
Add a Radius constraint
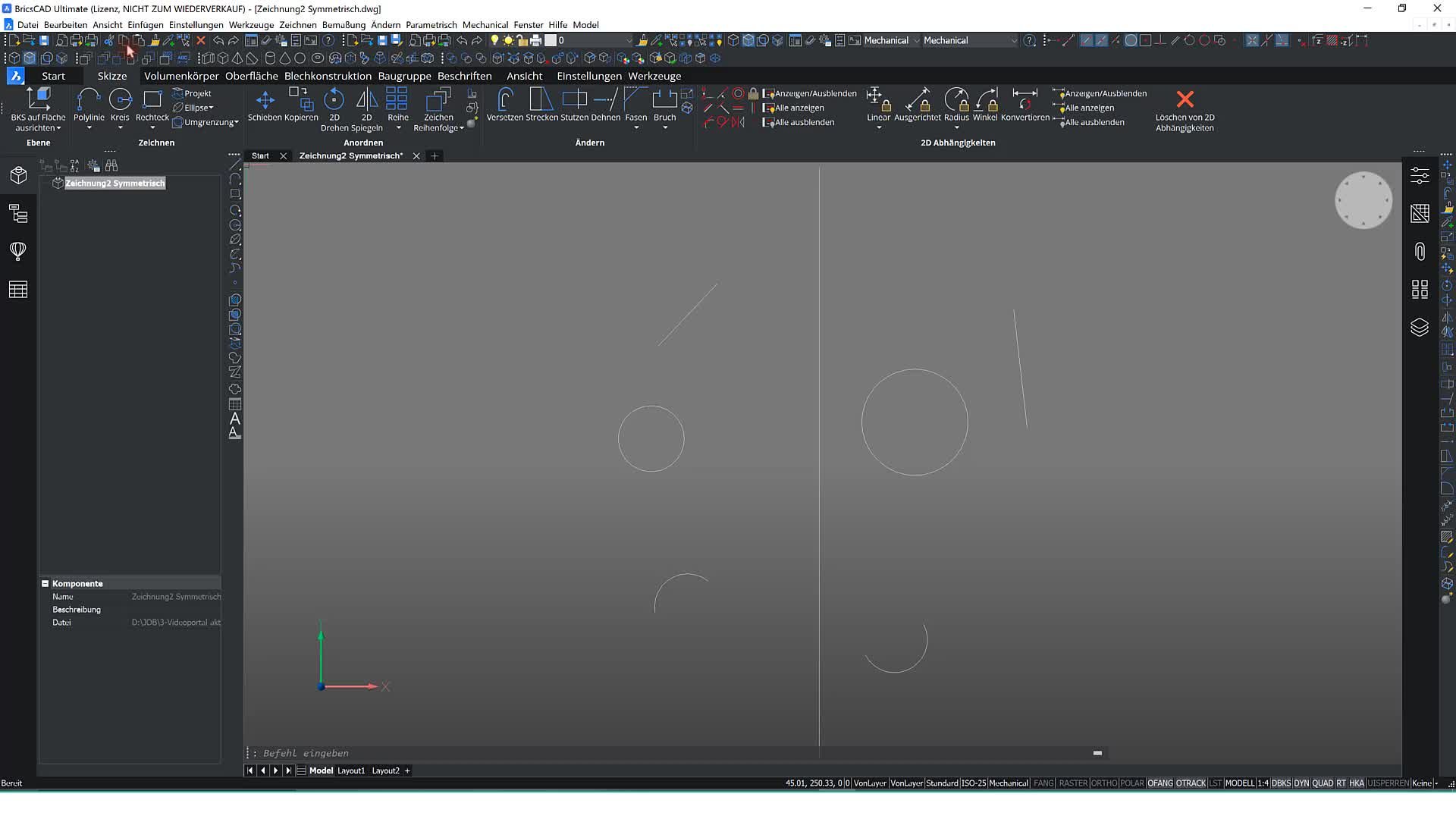click(956, 105)
